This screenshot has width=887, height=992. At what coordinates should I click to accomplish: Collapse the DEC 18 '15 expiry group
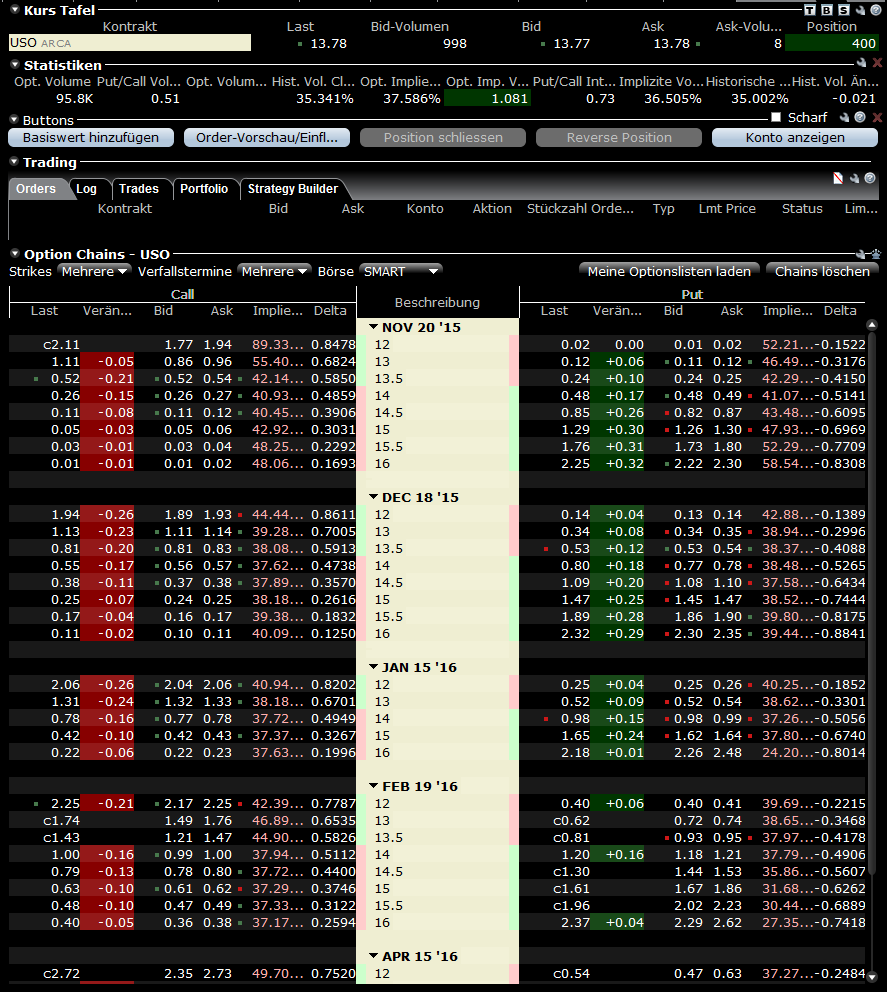(x=373, y=497)
